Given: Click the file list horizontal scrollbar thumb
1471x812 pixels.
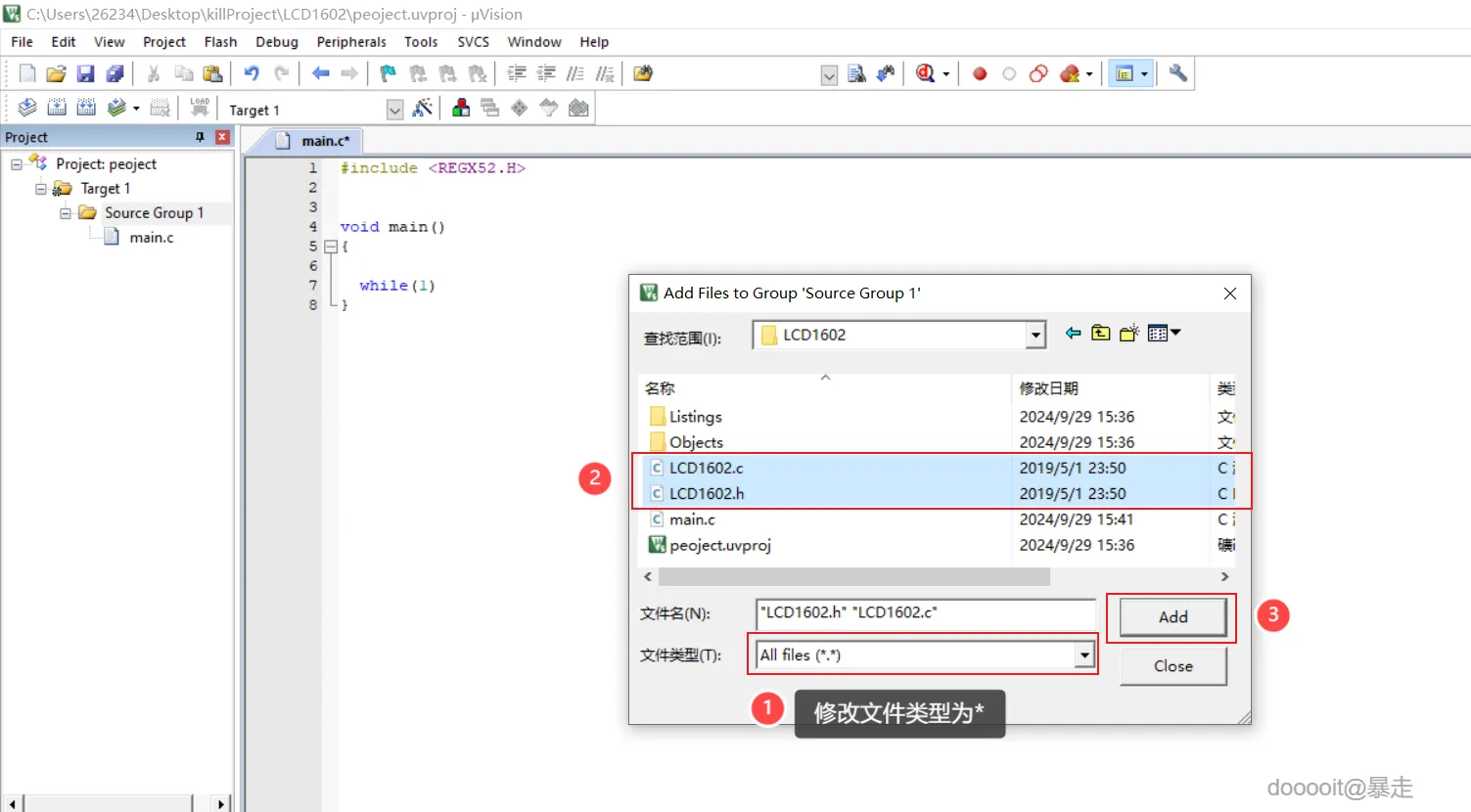Looking at the screenshot, I should (x=853, y=577).
